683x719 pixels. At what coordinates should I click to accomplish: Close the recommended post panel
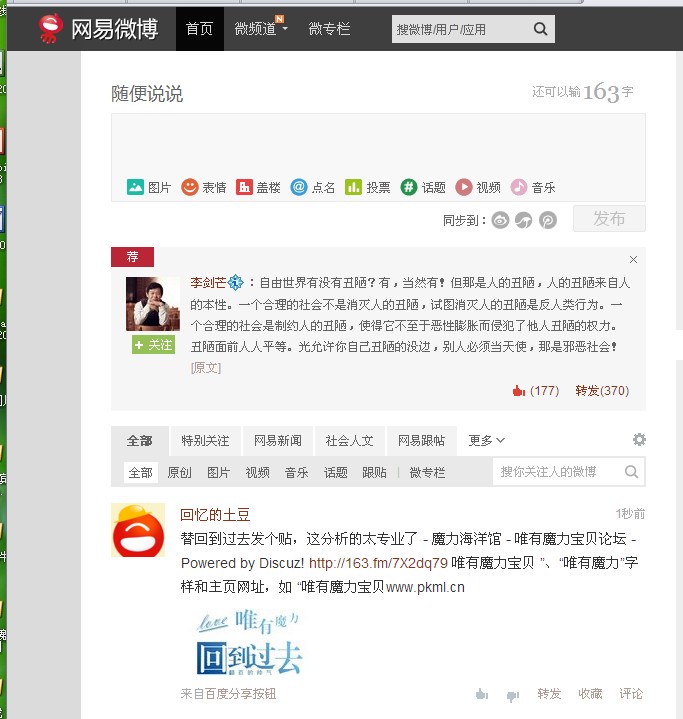[x=633, y=258]
